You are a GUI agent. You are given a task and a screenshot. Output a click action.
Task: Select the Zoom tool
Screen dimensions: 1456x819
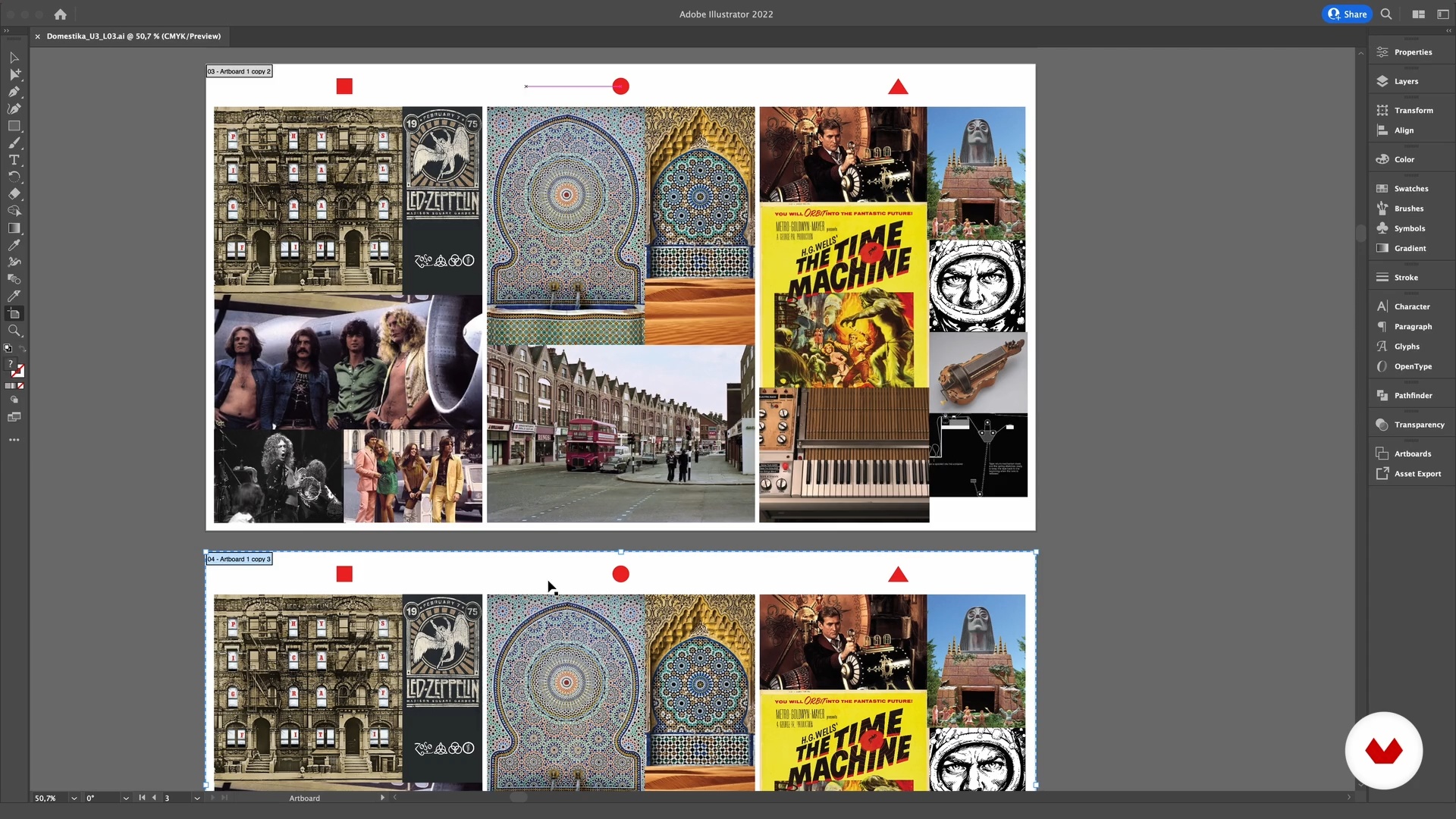click(x=14, y=331)
